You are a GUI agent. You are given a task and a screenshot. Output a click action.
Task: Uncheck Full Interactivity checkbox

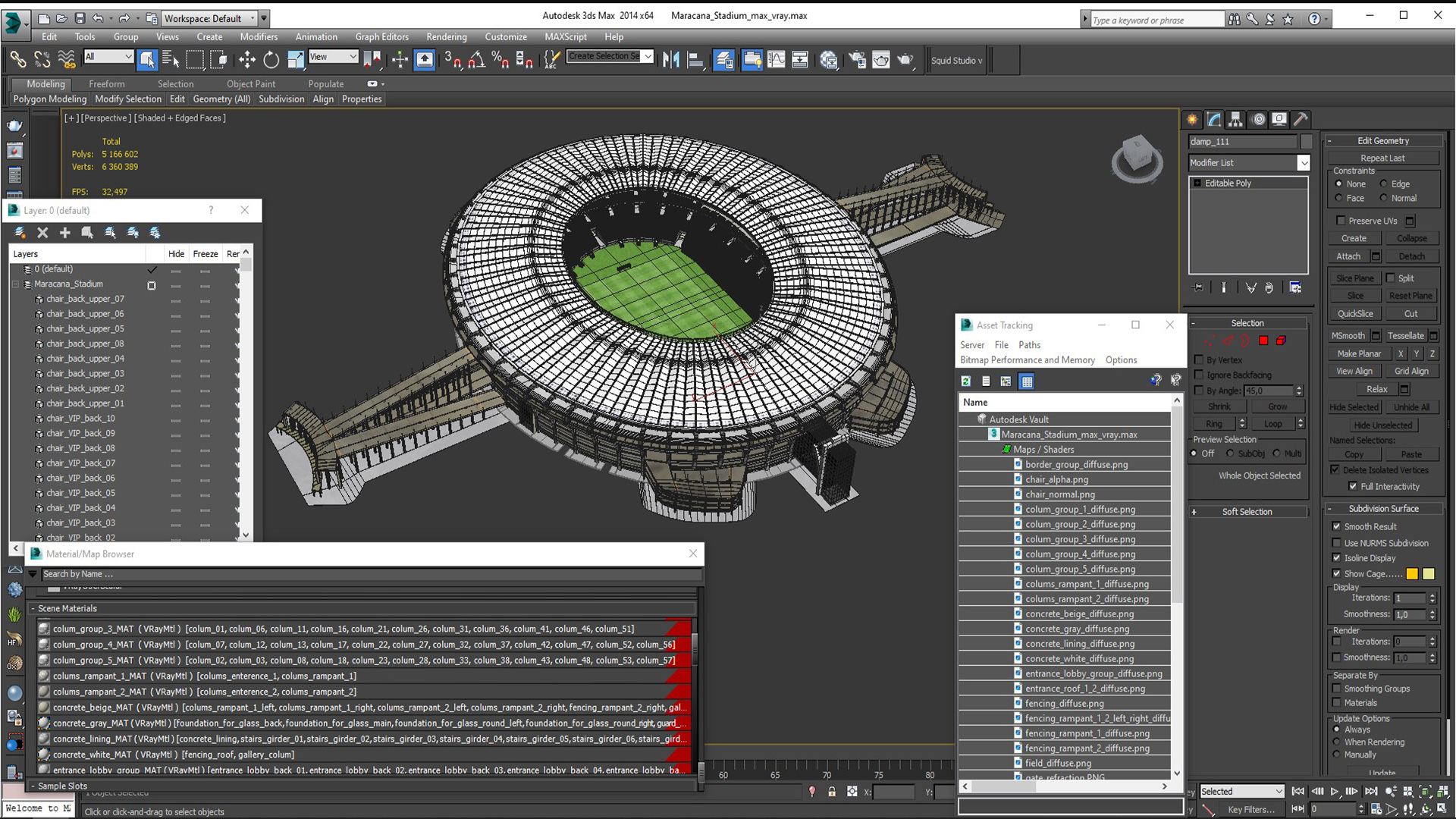tap(1353, 486)
